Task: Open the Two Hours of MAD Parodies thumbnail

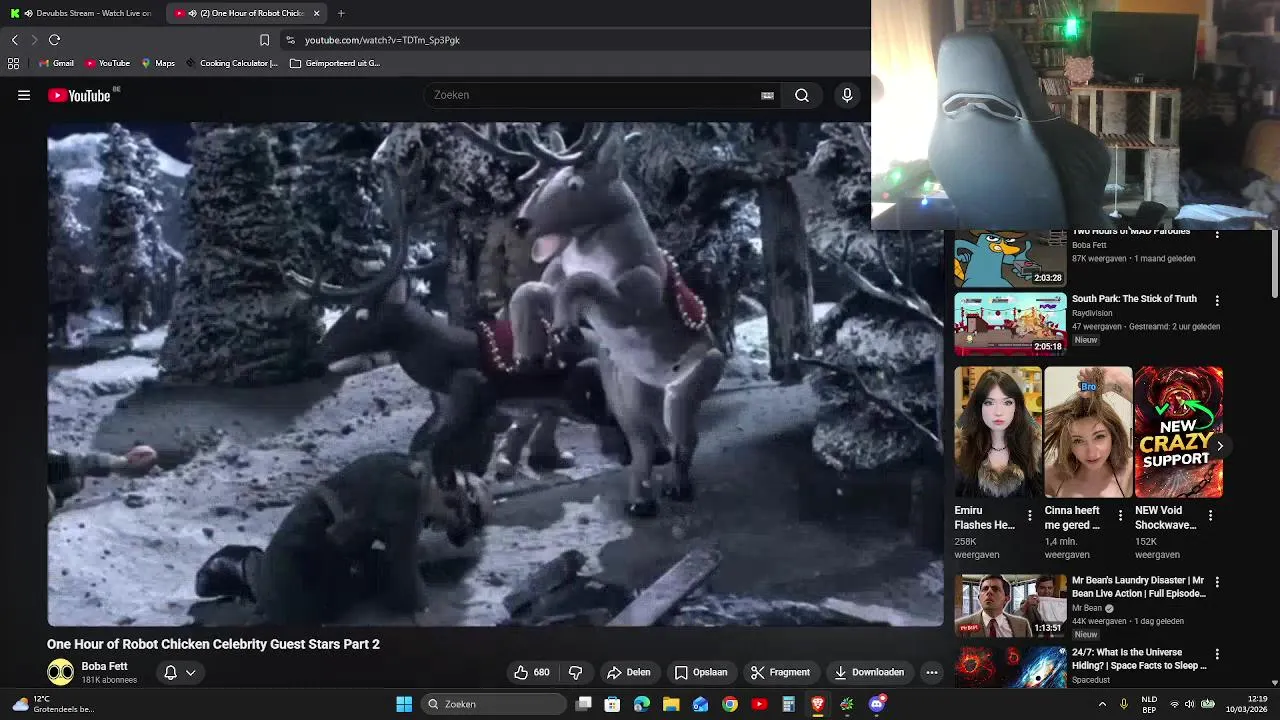Action: [1010, 258]
